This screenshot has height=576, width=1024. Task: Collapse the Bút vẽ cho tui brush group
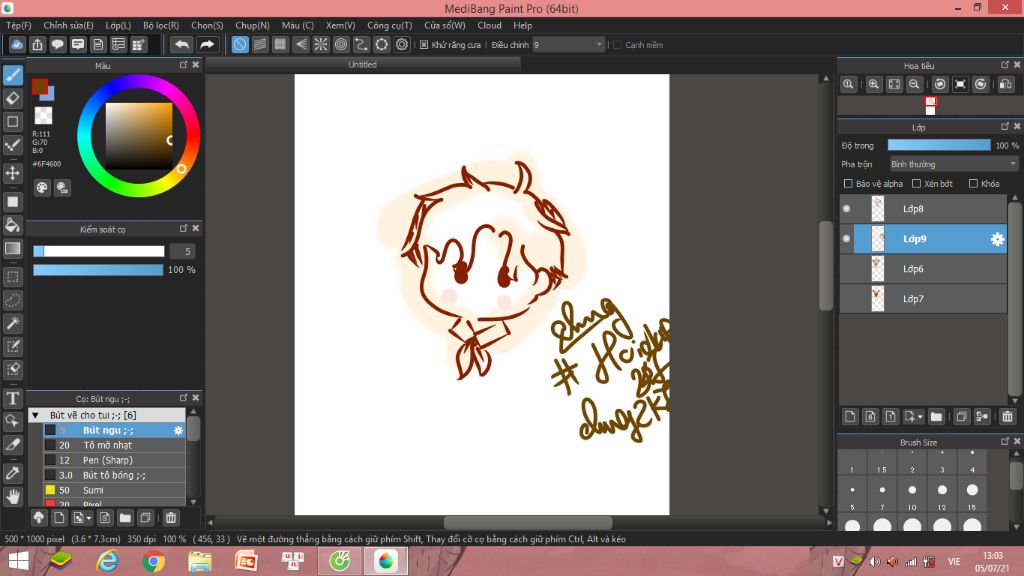(36, 415)
